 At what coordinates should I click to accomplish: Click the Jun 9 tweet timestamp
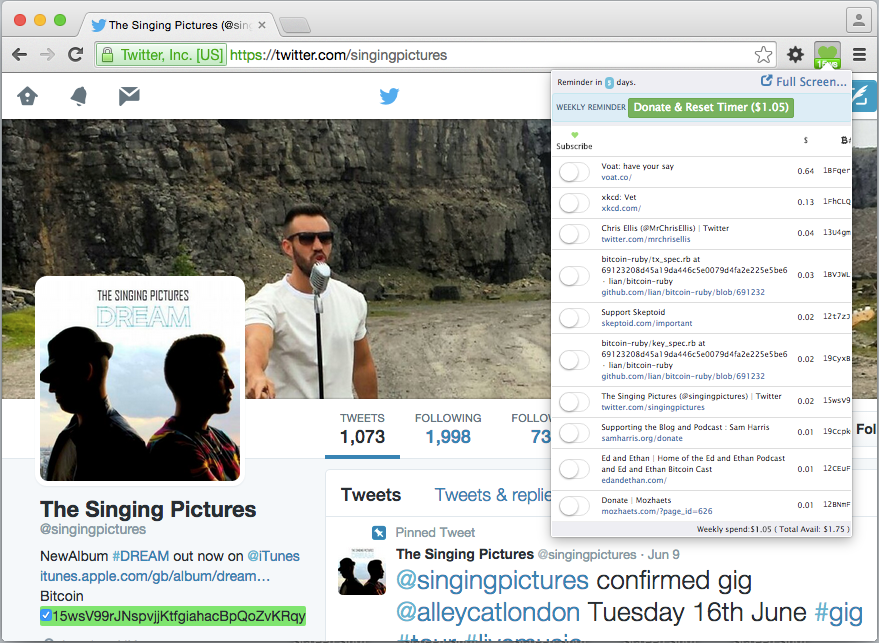pos(664,554)
